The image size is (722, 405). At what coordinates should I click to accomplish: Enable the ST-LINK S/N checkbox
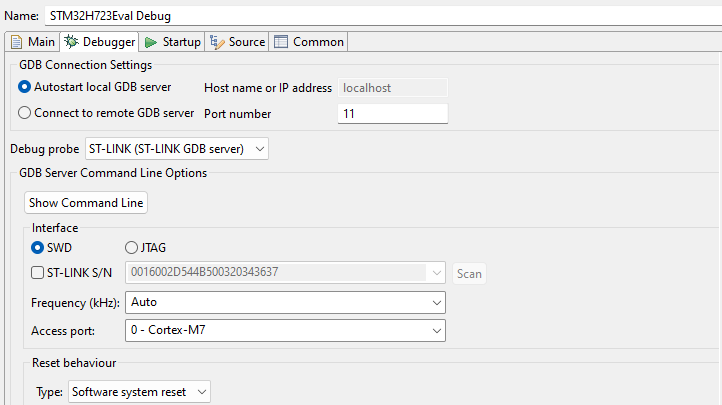pyautogui.click(x=37, y=272)
